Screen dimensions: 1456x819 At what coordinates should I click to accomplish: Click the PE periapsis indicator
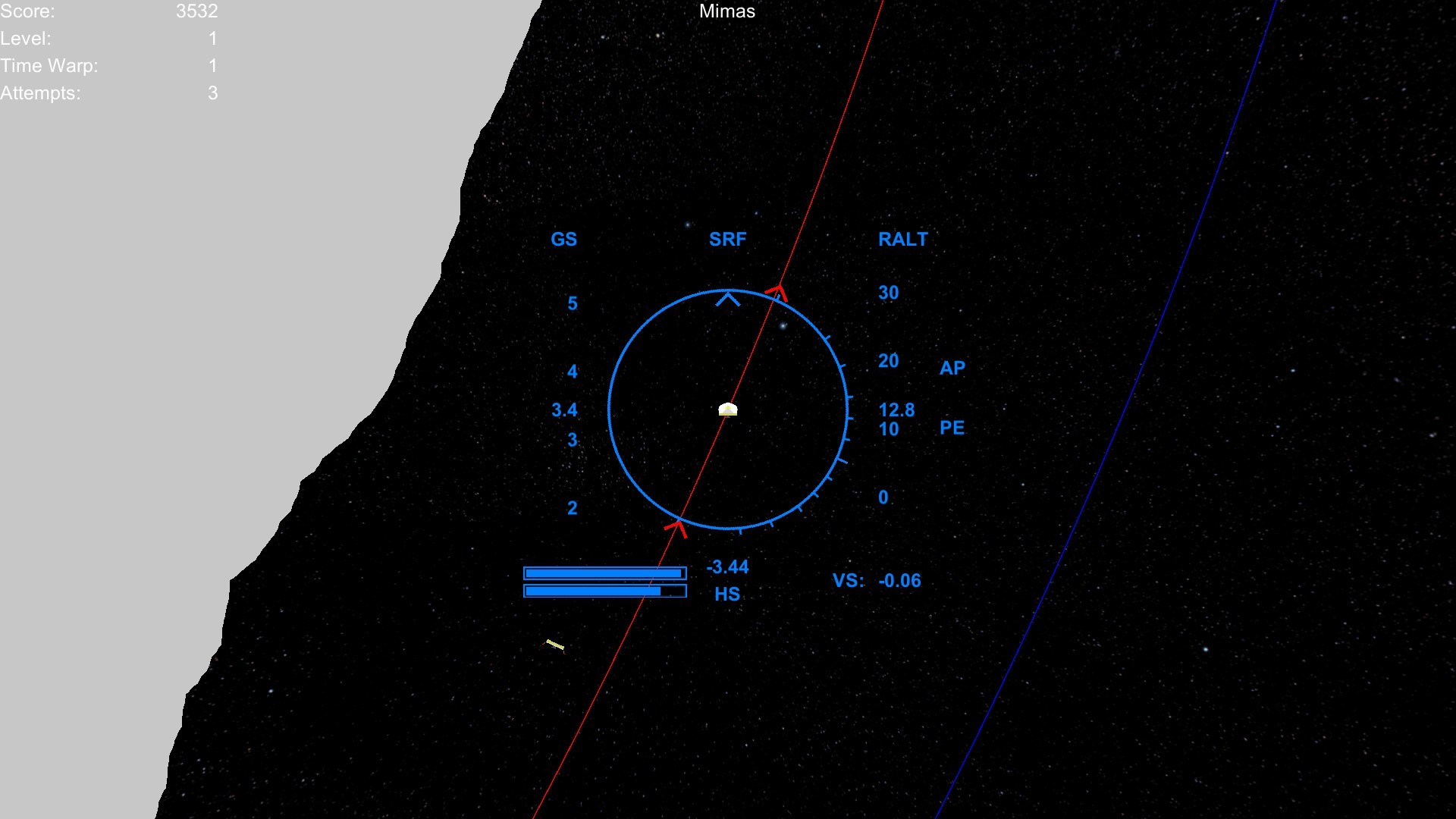pyautogui.click(x=952, y=428)
